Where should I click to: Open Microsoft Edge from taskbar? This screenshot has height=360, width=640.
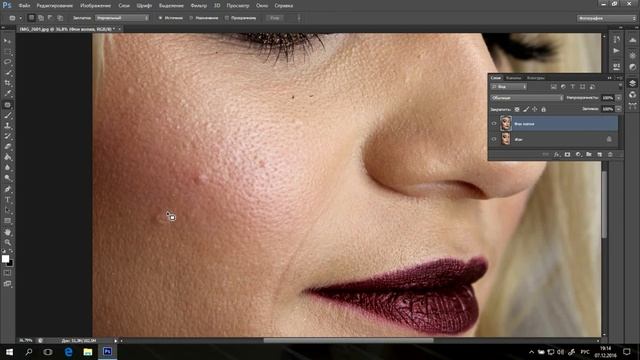[x=68, y=352]
